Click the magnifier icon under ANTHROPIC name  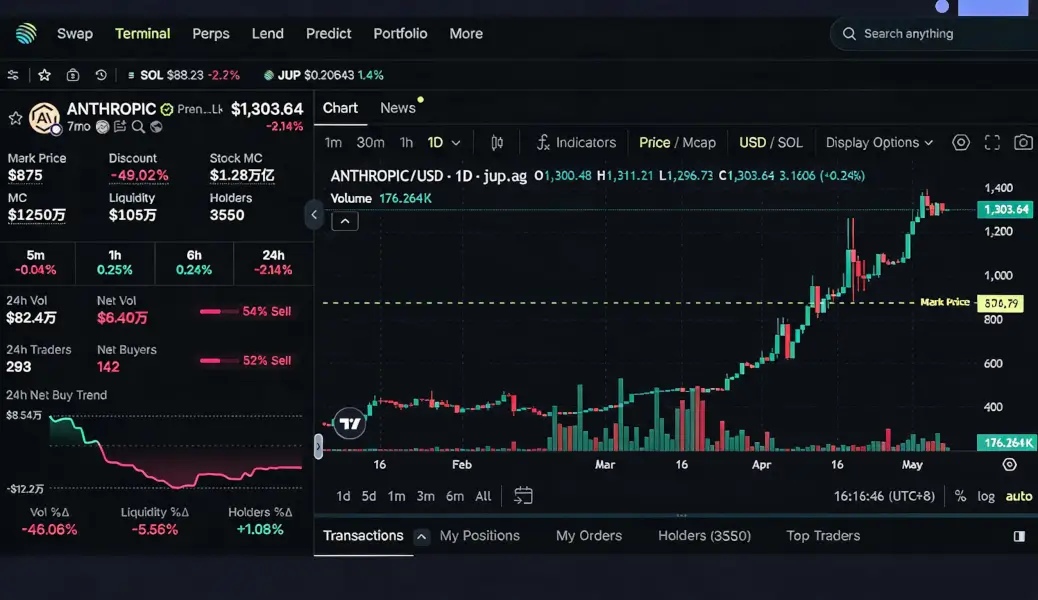(138, 126)
